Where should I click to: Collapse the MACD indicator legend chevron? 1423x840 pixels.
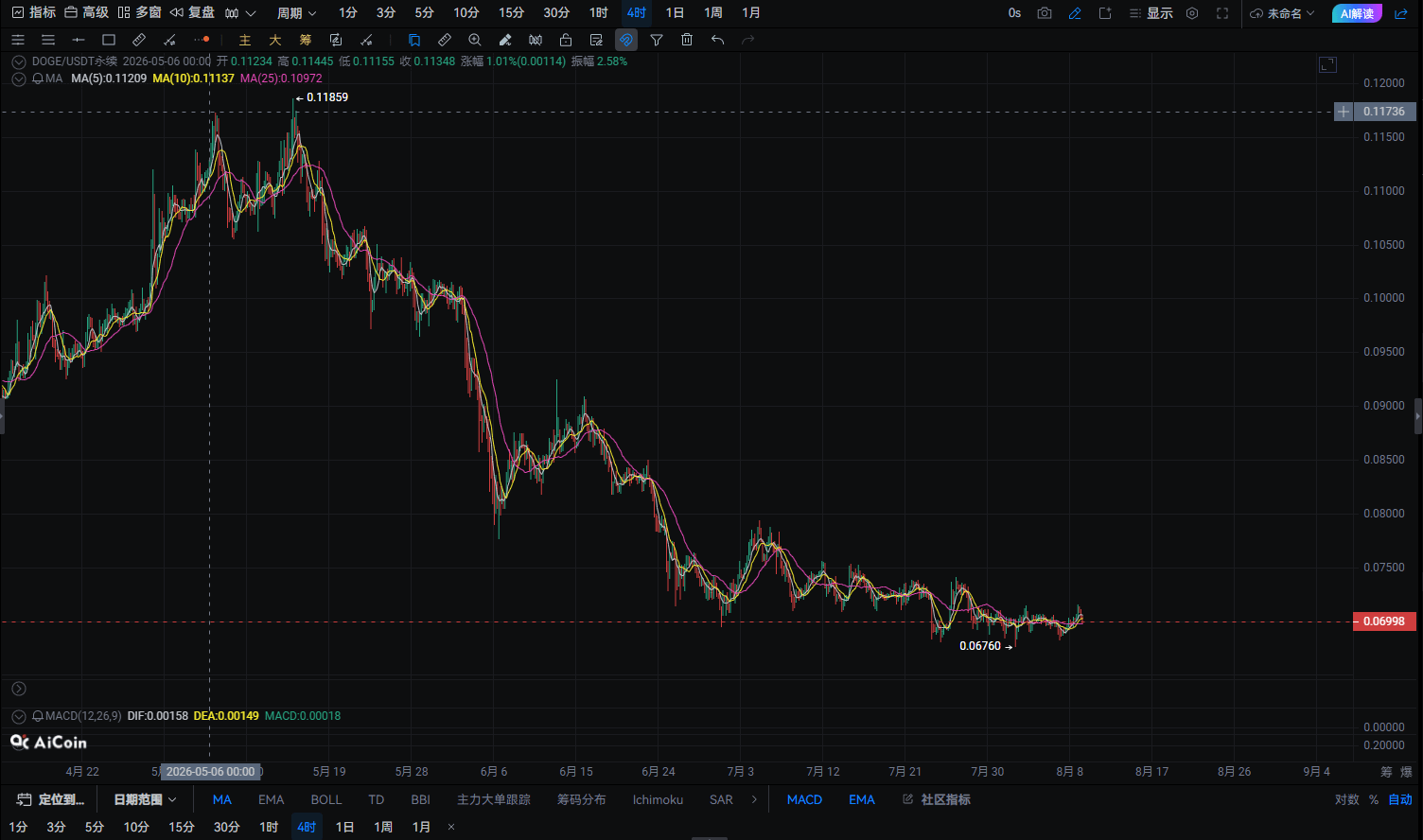pos(19,716)
